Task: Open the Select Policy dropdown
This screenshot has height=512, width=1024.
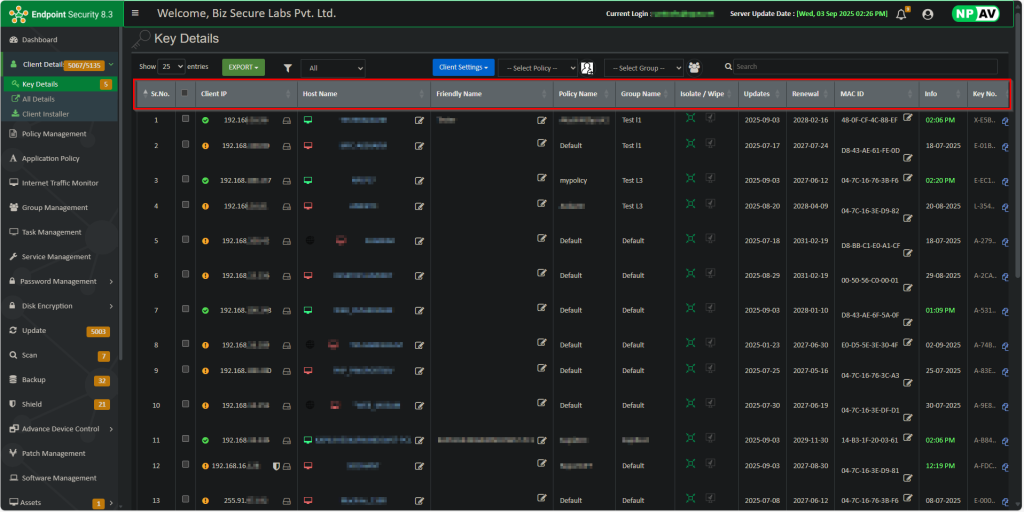Action: pos(538,68)
